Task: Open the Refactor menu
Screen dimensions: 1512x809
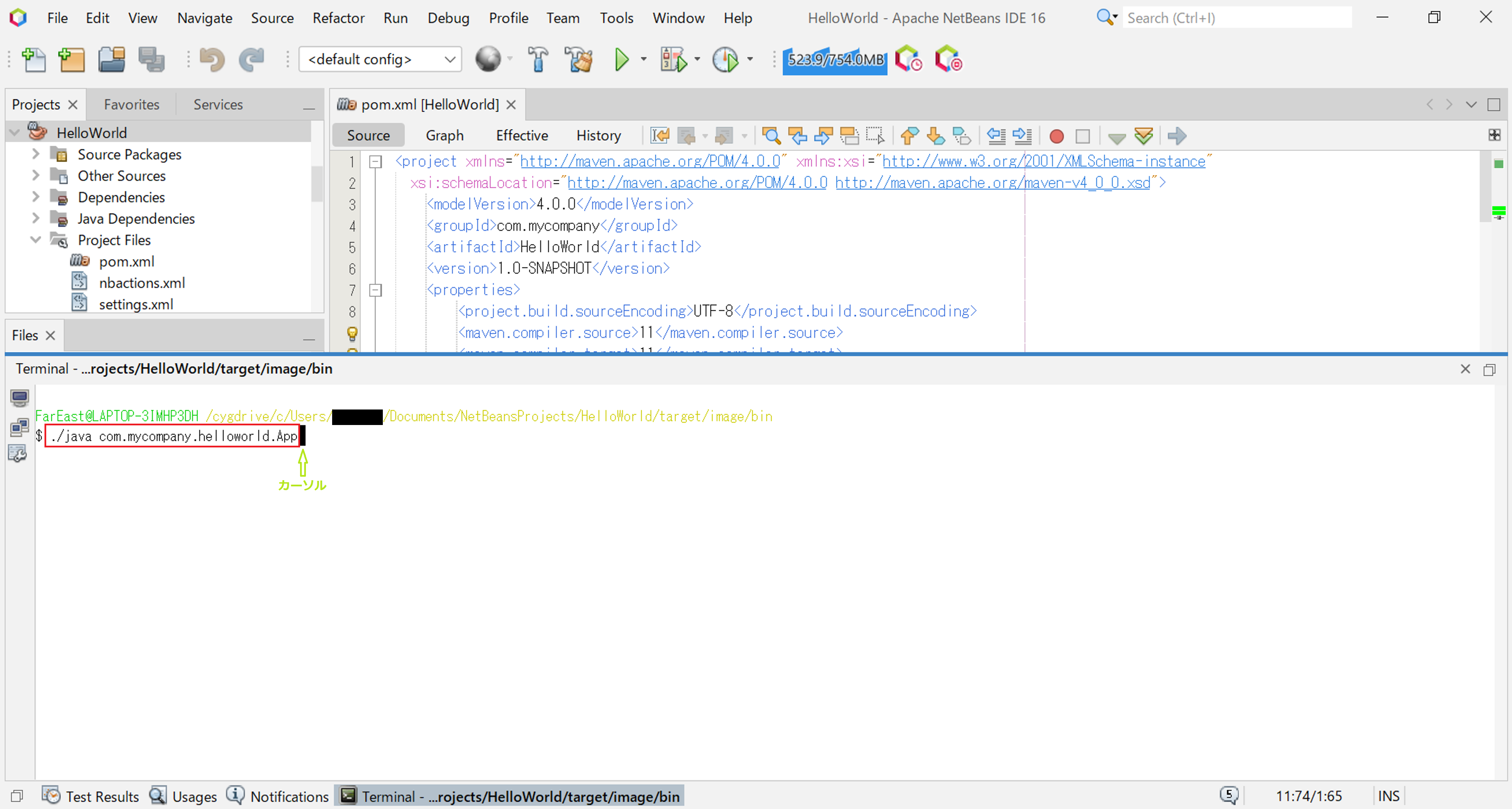Action: (338, 18)
